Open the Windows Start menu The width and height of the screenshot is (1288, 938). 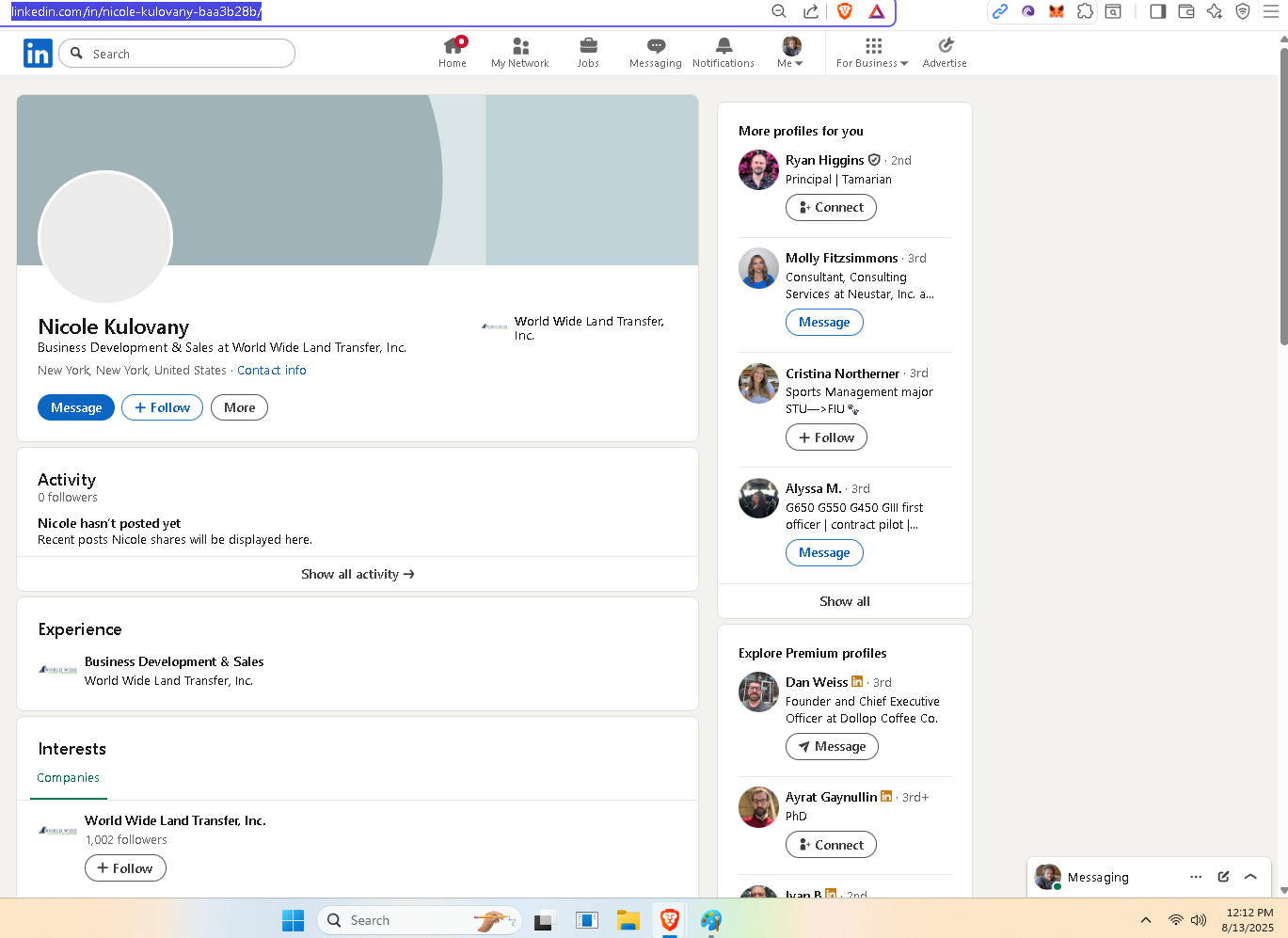point(294,920)
